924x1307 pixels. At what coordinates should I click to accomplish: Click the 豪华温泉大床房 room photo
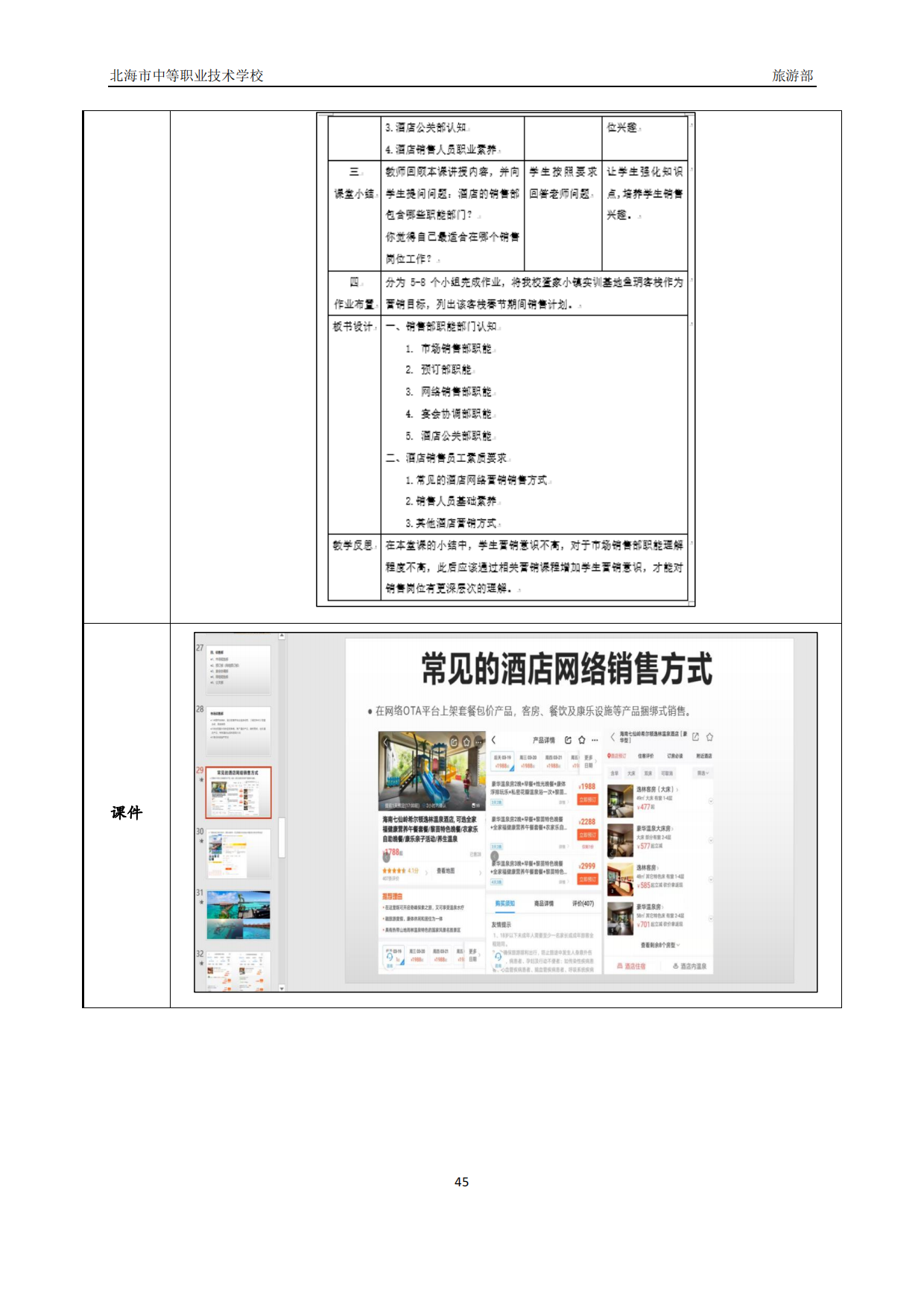click(x=620, y=841)
